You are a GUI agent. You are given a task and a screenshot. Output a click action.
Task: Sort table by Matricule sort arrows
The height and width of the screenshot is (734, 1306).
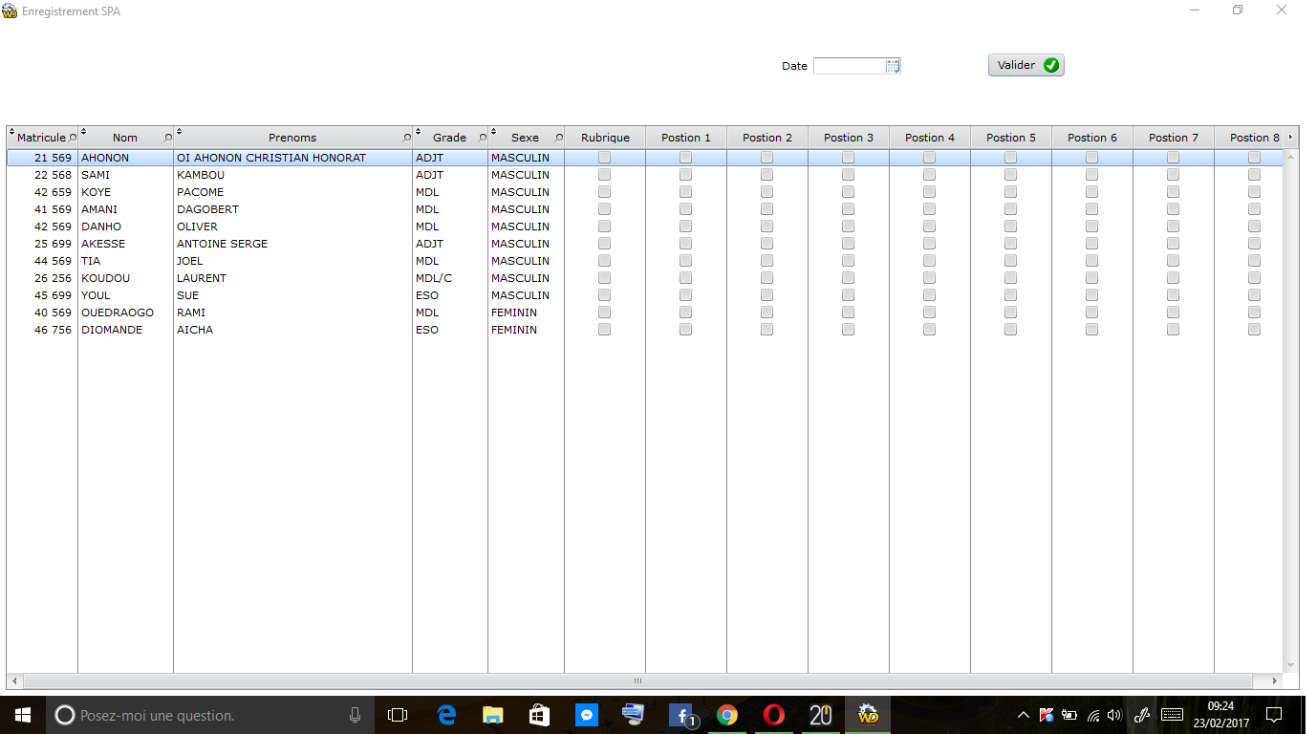[x=12, y=132]
